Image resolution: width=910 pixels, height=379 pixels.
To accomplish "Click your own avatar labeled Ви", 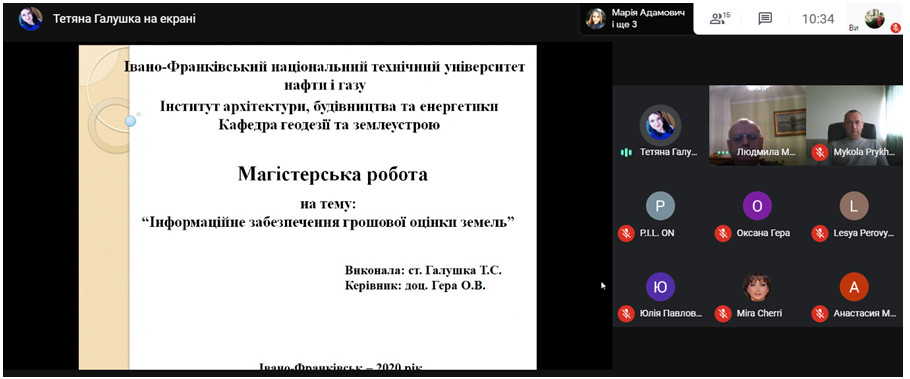I will pyautogui.click(x=875, y=19).
